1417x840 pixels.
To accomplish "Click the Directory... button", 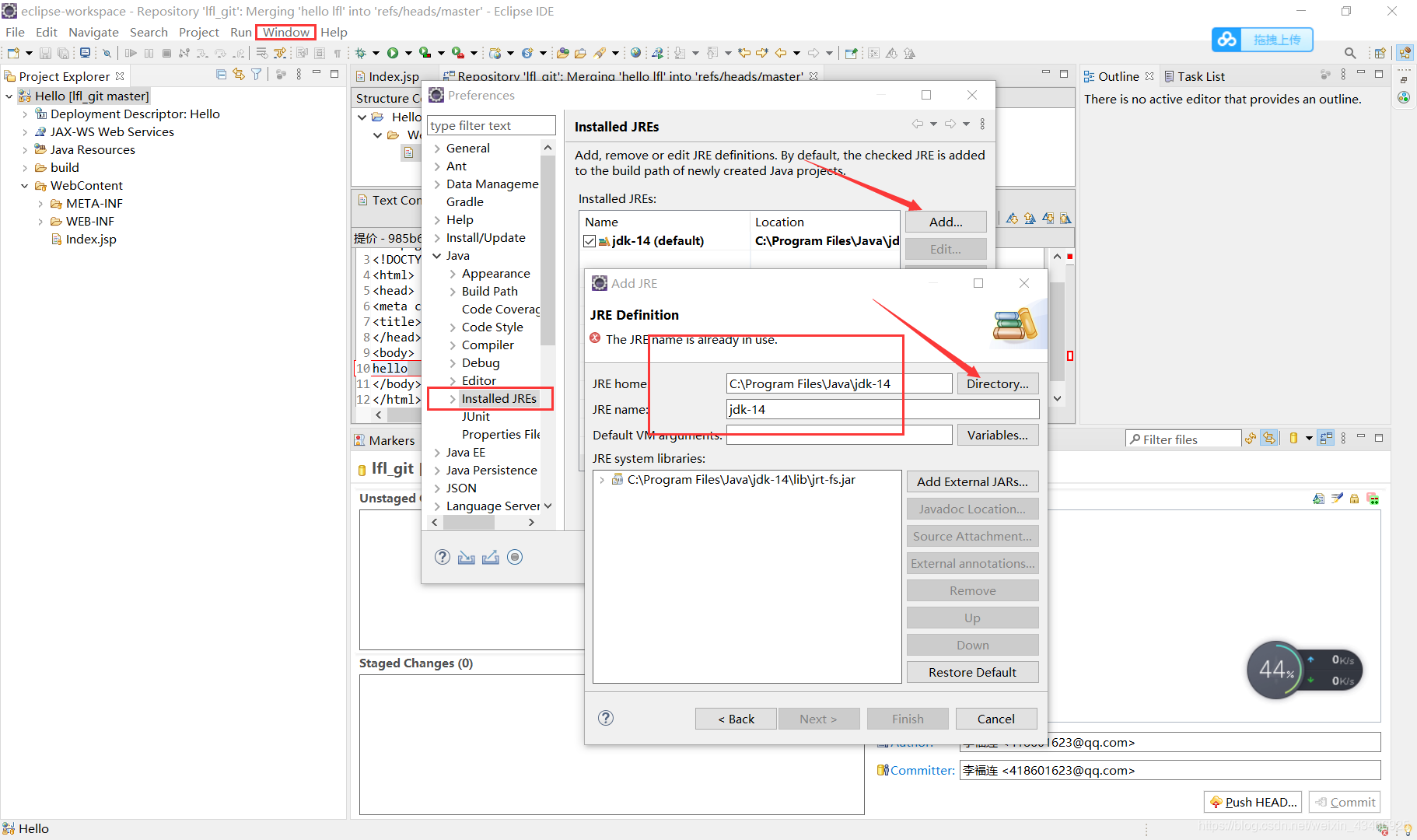I will pyautogui.click(x=997, y=383).
